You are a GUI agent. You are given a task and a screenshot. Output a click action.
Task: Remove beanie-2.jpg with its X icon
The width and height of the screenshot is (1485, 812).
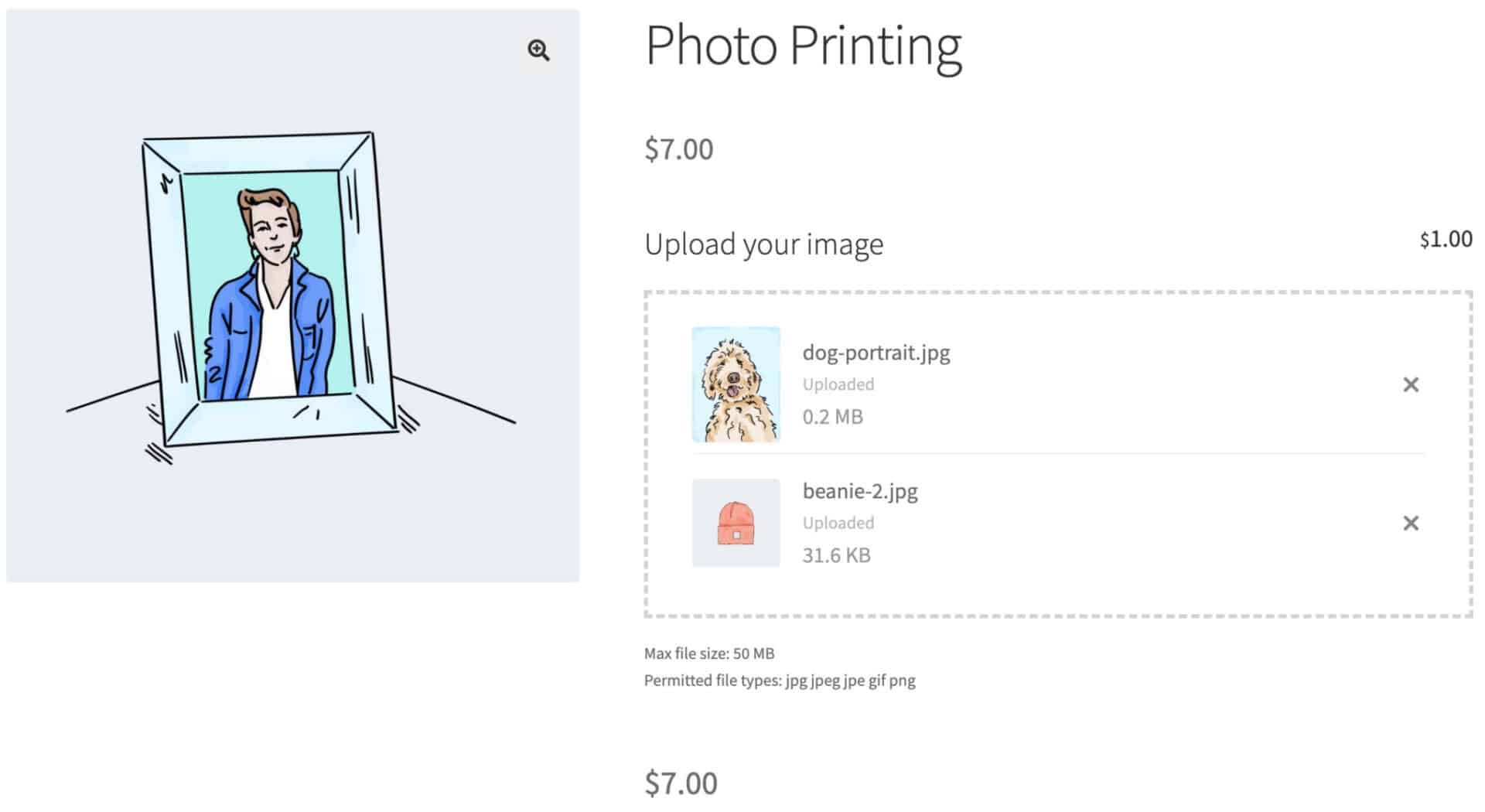[1411, 524]
